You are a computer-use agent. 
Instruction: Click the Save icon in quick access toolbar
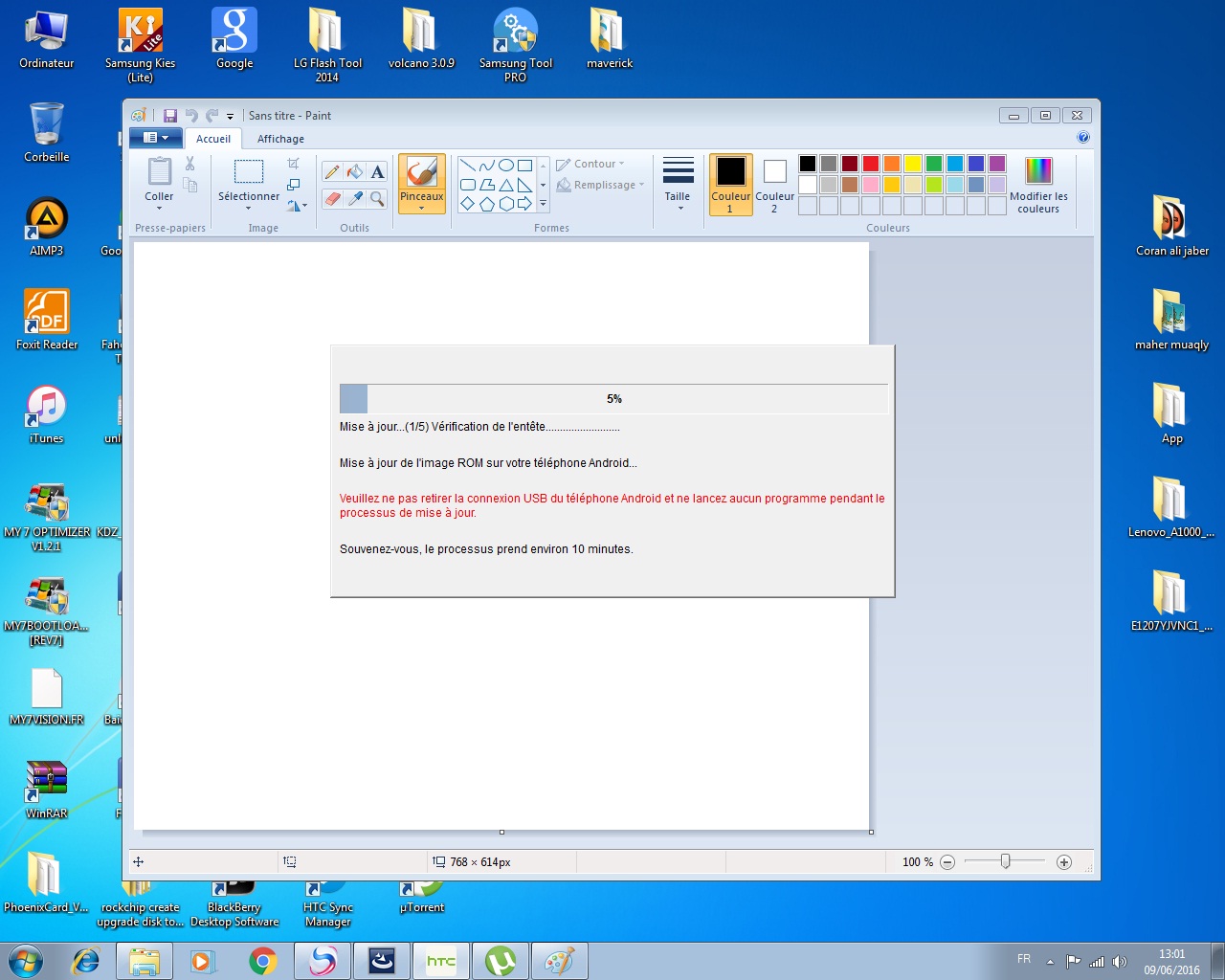pyautogui.click(x=170, y=116)
